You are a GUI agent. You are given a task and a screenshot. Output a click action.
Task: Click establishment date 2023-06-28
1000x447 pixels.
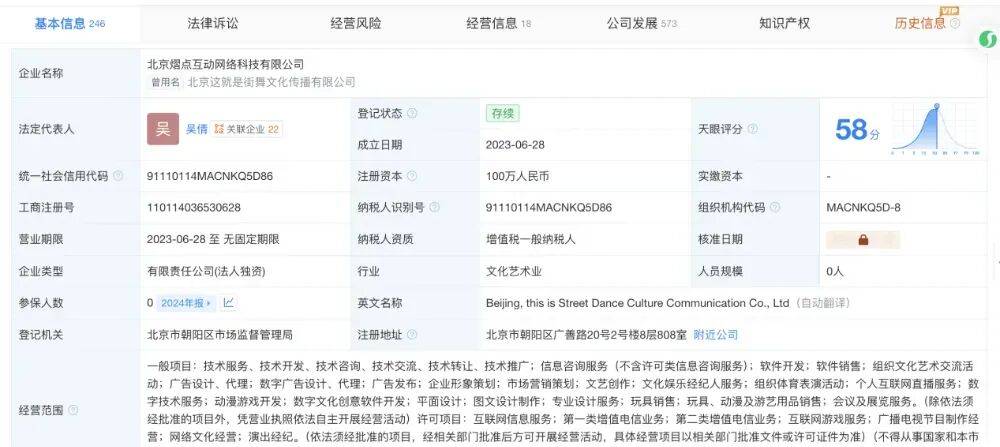pyautogui.click(x=515, y=145)
